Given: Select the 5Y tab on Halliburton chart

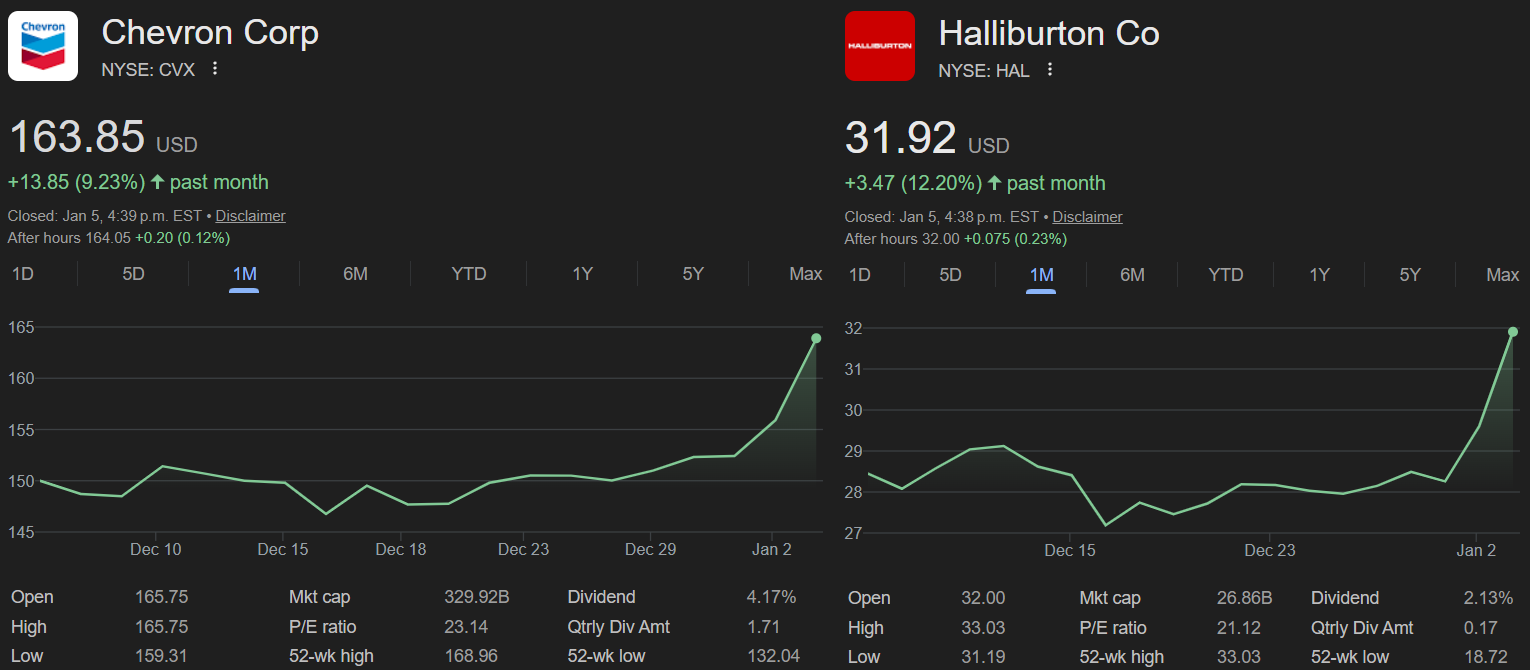Looking at the screenshot, I should coord(1410,275).
